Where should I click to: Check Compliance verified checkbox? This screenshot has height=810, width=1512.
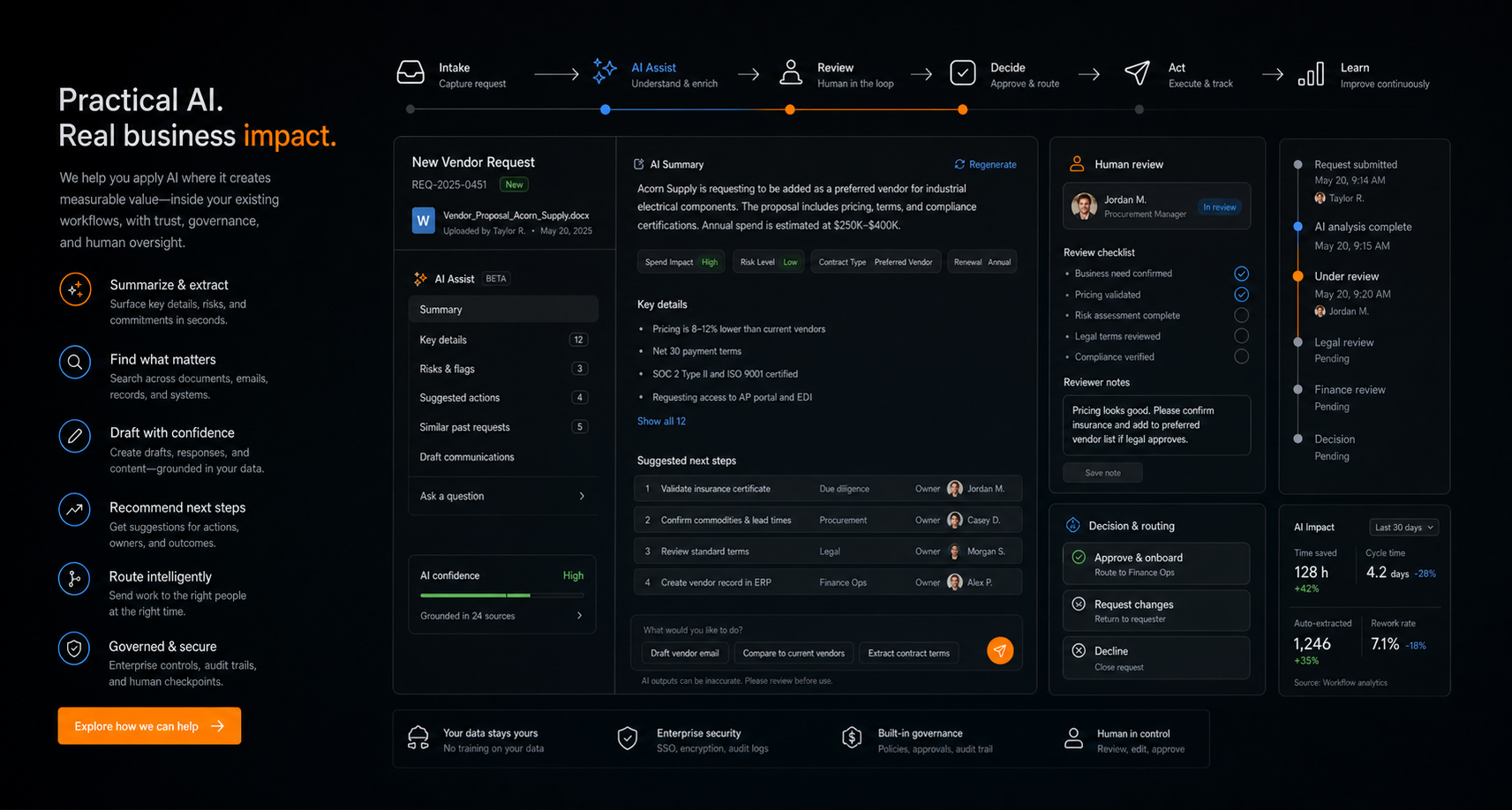point(1241,356)
